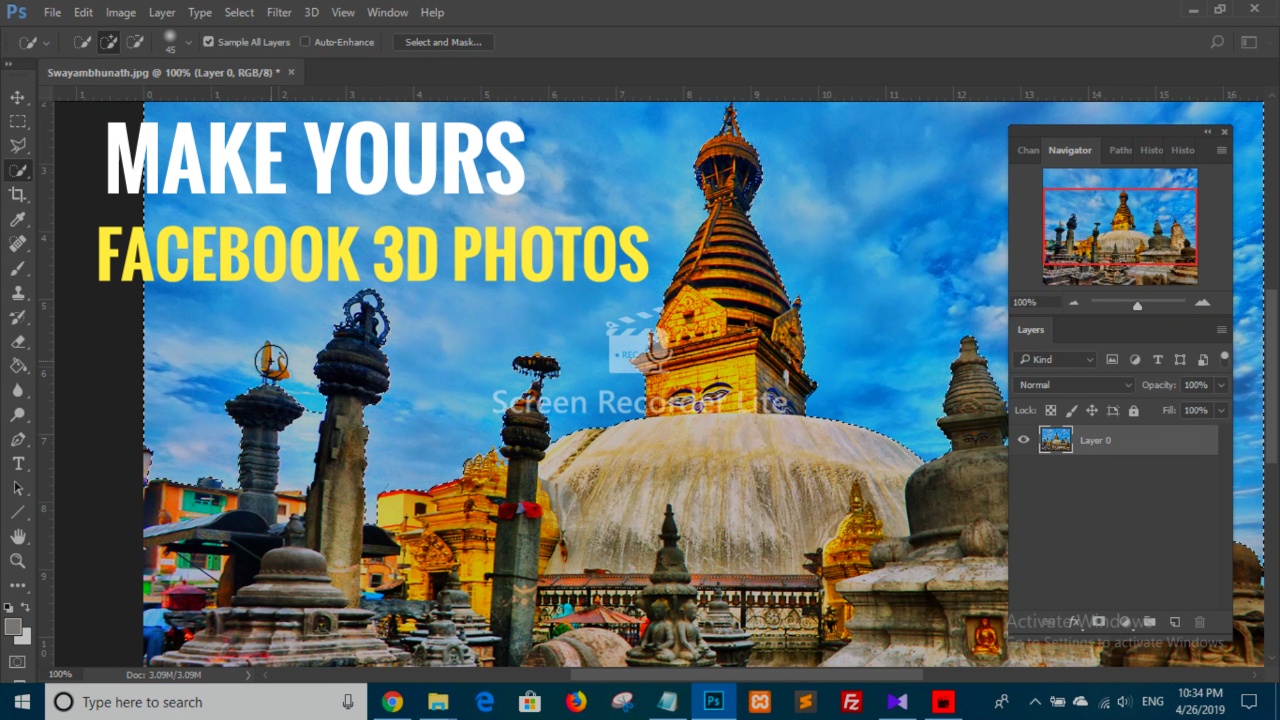Open the Normal blend mode dropdown
This screenshot has height=720, width=1280.
tap(1074, 385)
